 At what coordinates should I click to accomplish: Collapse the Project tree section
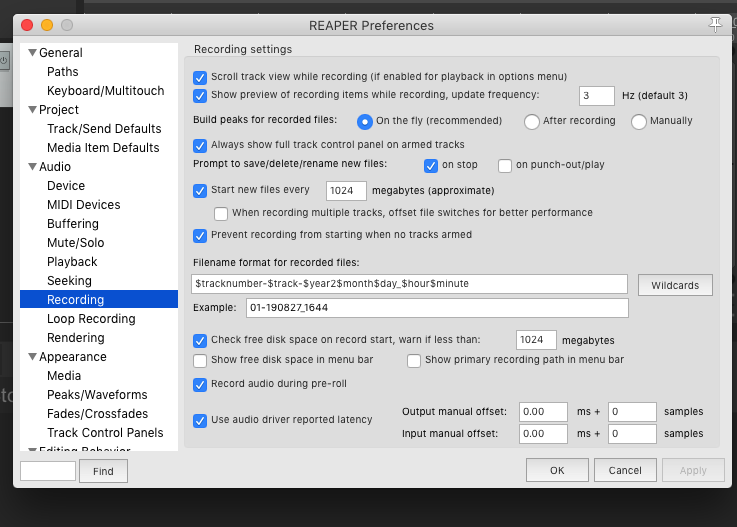[x=32, y=110]
